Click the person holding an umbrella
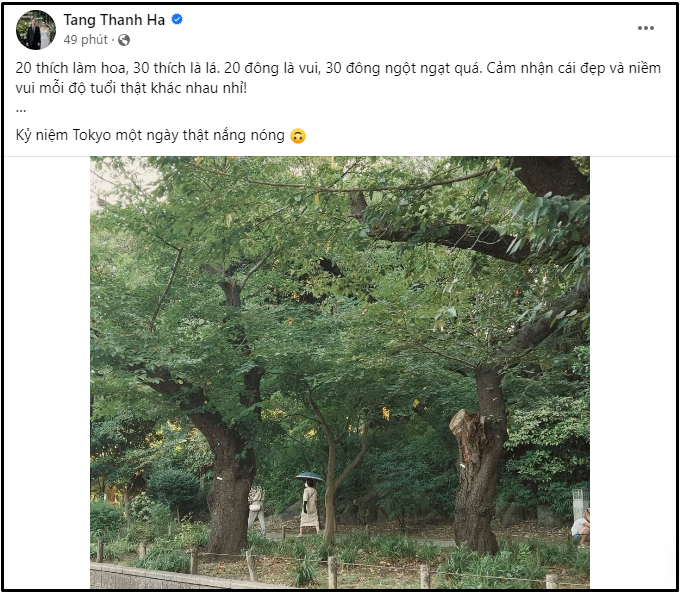 (310, 503)
